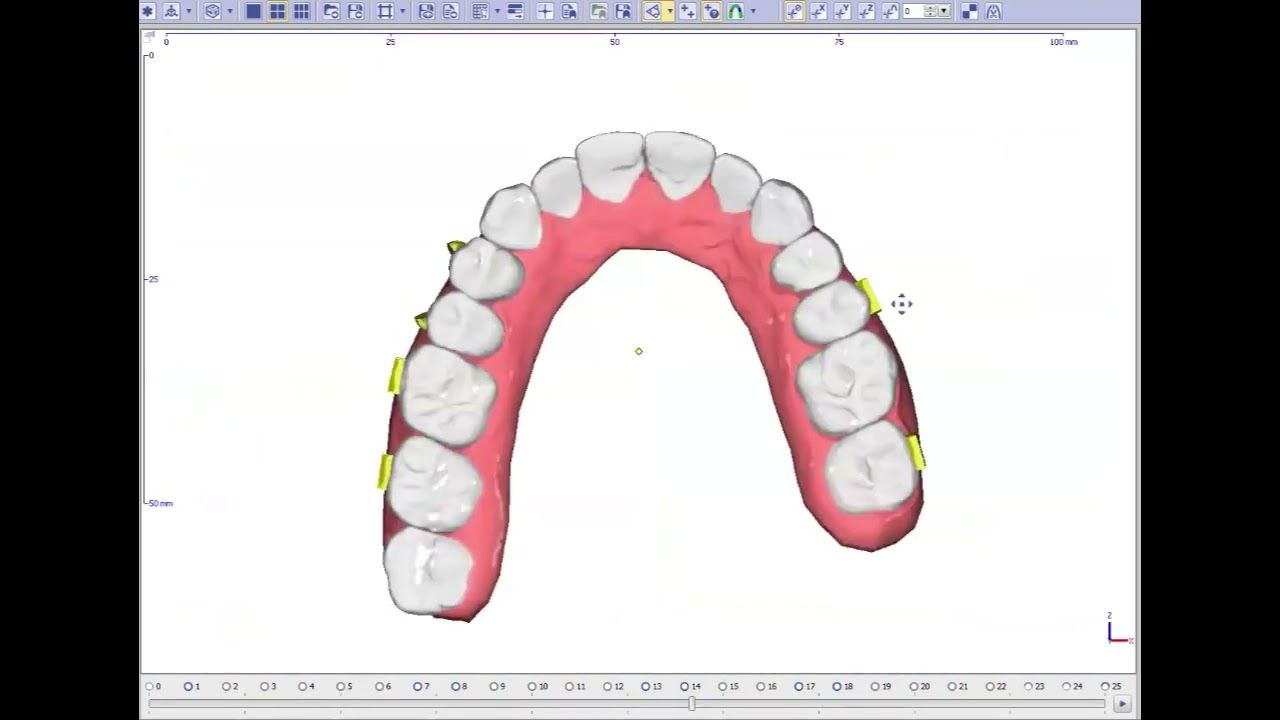Click the numeric value input field
The height and width of the screenshot is (720, 1280).
[x=913, y=12]
